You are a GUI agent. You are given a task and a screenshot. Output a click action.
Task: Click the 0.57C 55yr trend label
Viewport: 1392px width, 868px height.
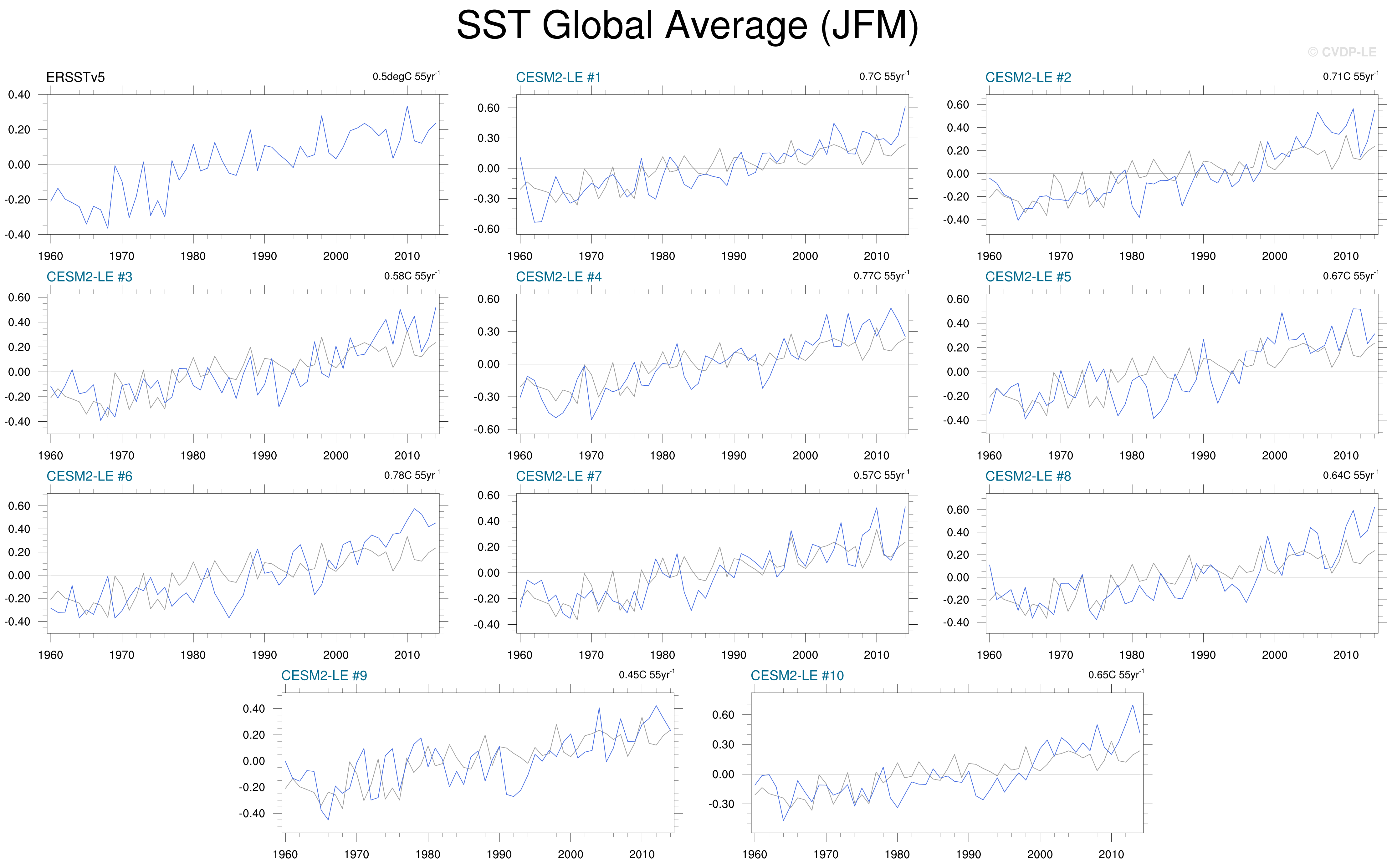coord(881,475)
